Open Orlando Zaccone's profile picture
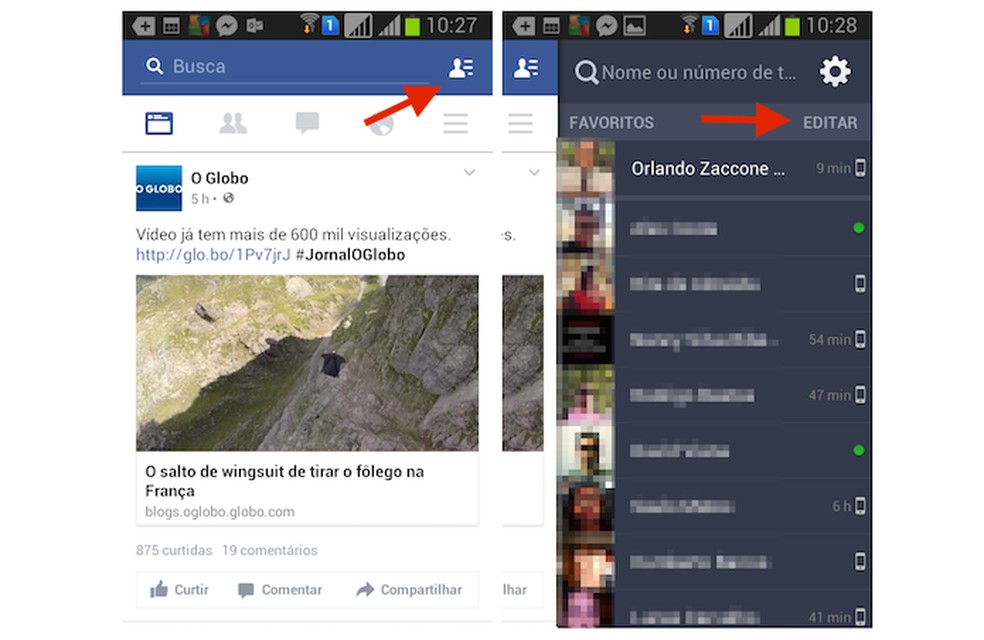The image size is (984, 640). [586, 168]
